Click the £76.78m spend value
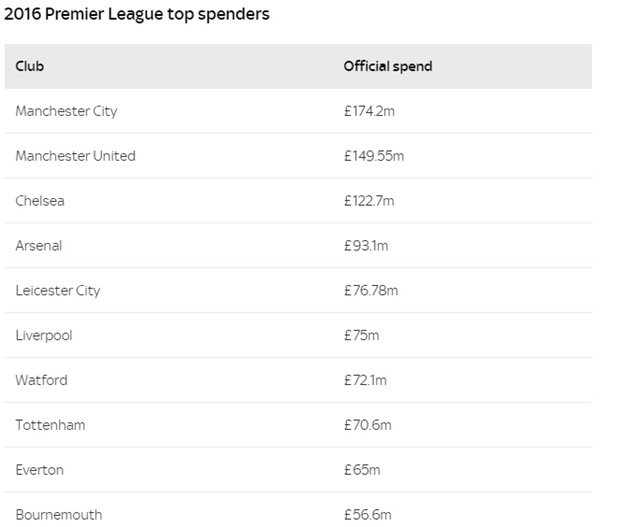Screen dimensions: 620x527 coord(369,291)
